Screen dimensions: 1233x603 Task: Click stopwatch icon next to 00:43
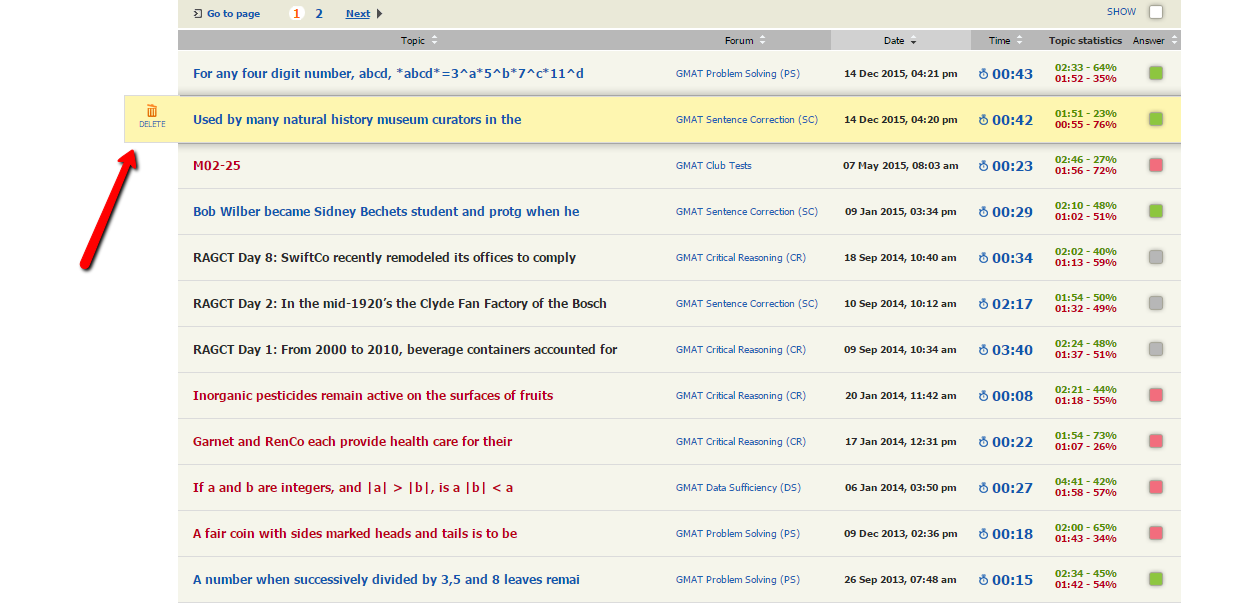pos(982,74)
